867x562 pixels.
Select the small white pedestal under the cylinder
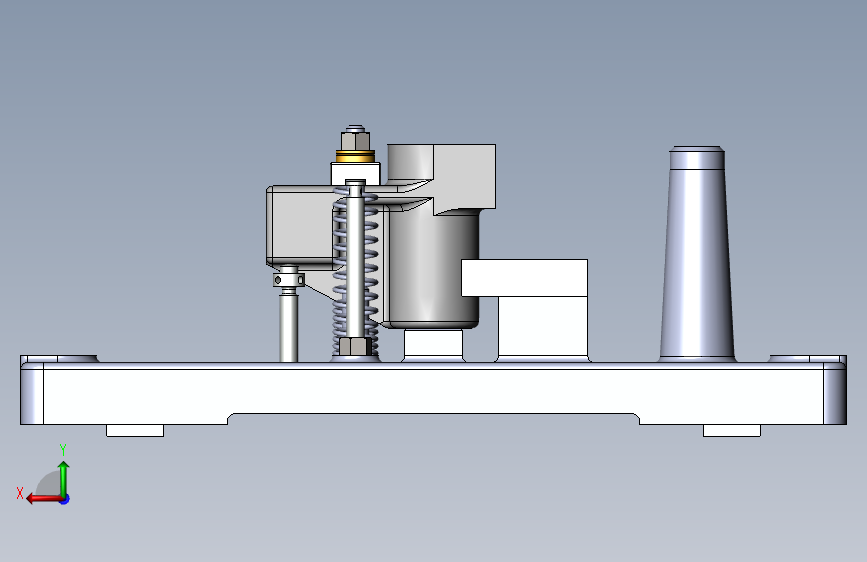(x=433, y=345)
